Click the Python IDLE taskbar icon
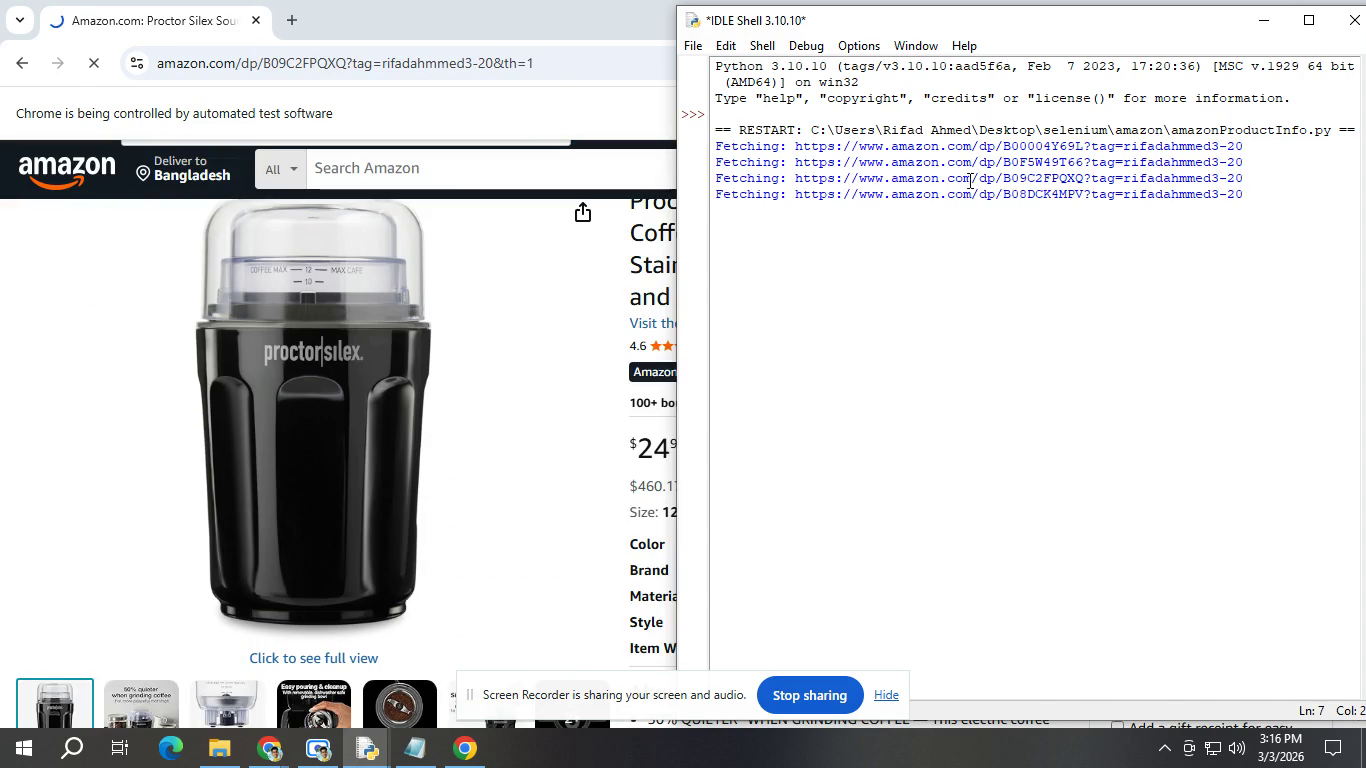 [x=366, y=748]
